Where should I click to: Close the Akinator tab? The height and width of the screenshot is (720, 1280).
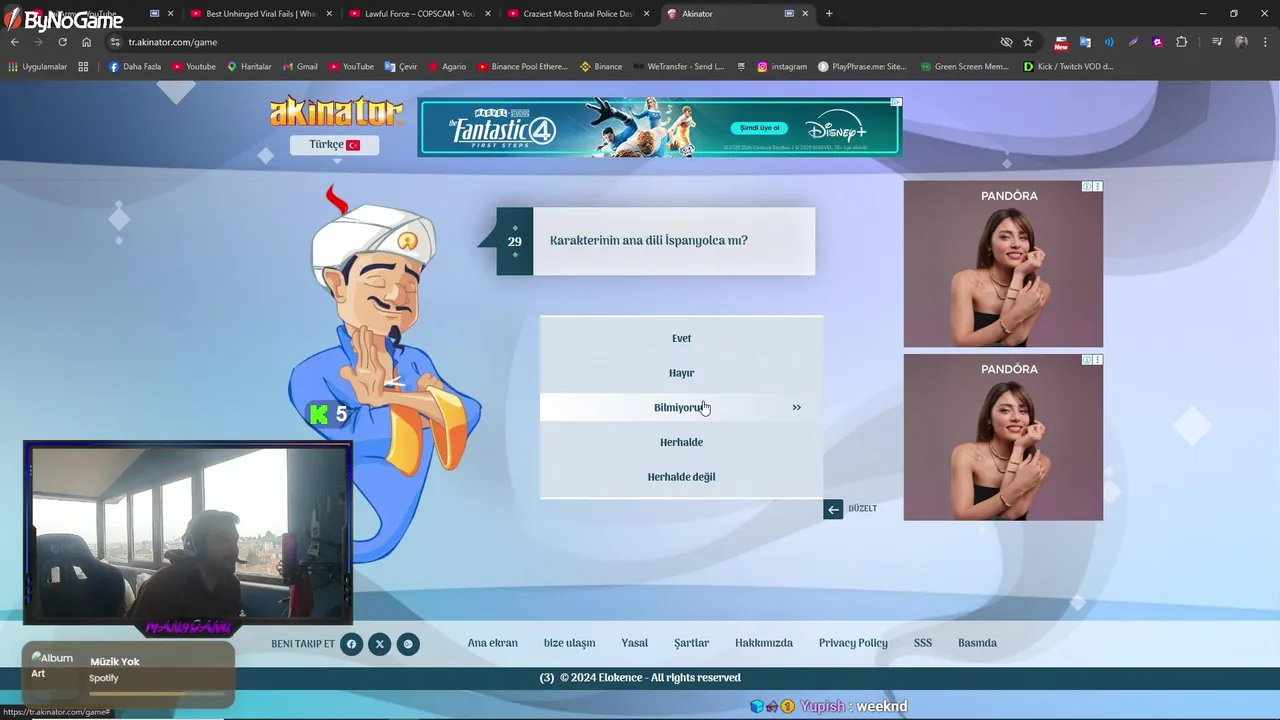805,14
